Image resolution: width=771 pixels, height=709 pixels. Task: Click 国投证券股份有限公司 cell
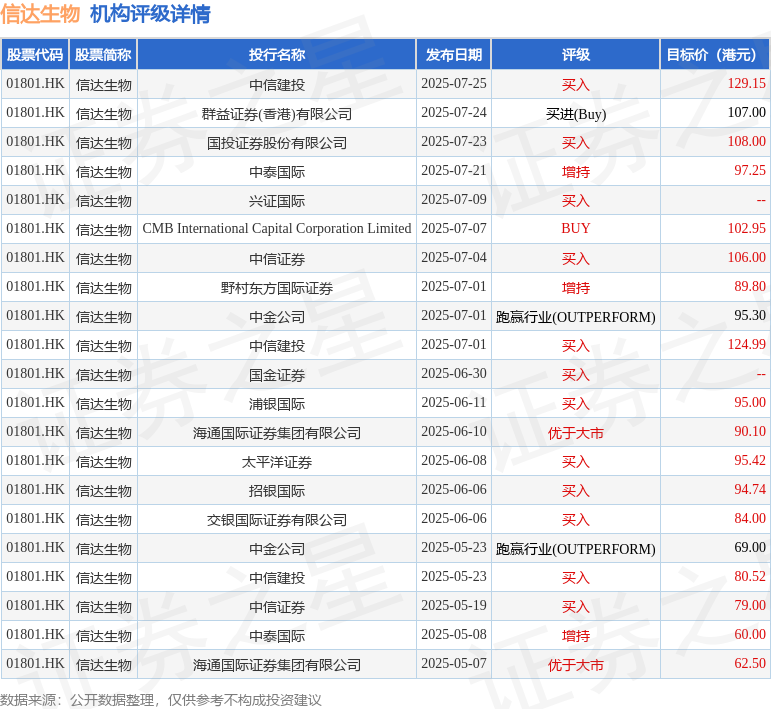(x=277, y=143)
